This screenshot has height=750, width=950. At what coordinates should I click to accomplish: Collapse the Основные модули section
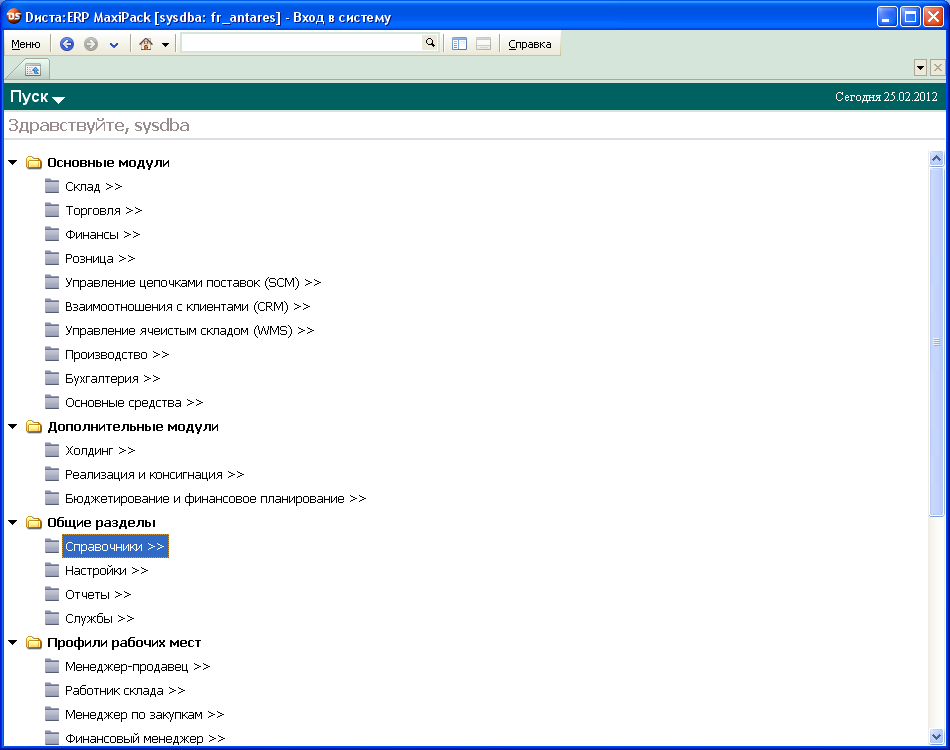13,162
